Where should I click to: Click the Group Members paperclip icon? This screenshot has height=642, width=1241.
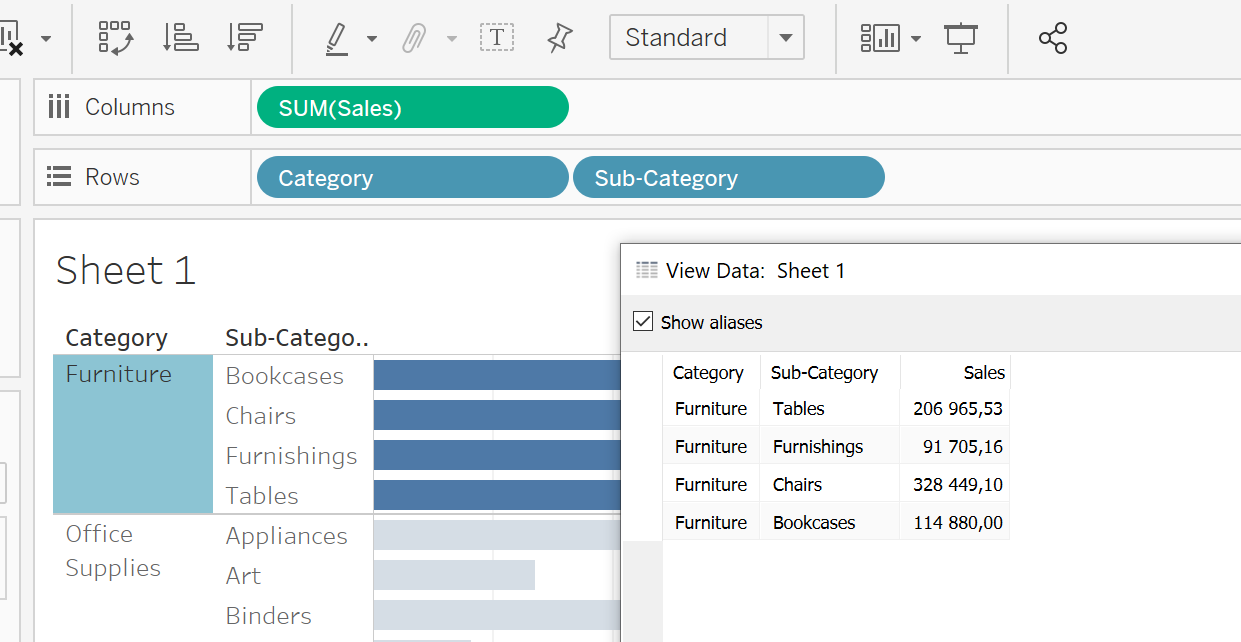pos(415,38)
